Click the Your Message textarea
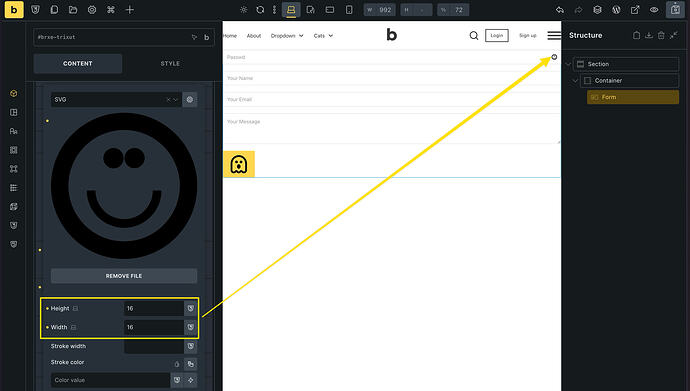 point(392,129)
